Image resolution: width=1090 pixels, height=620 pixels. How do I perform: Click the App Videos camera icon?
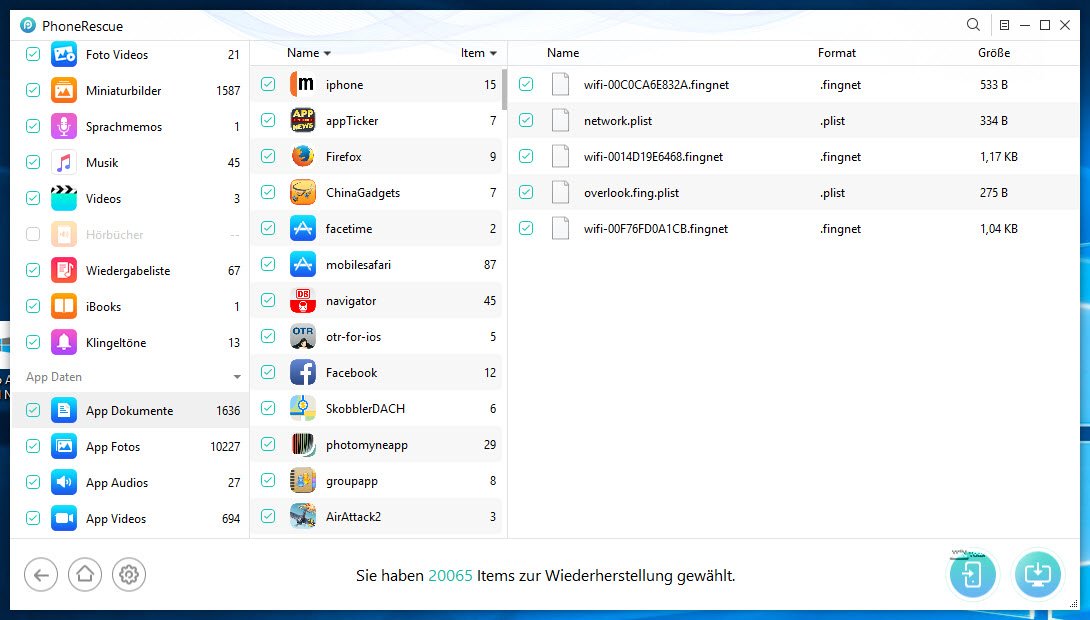tap(64, 519)
